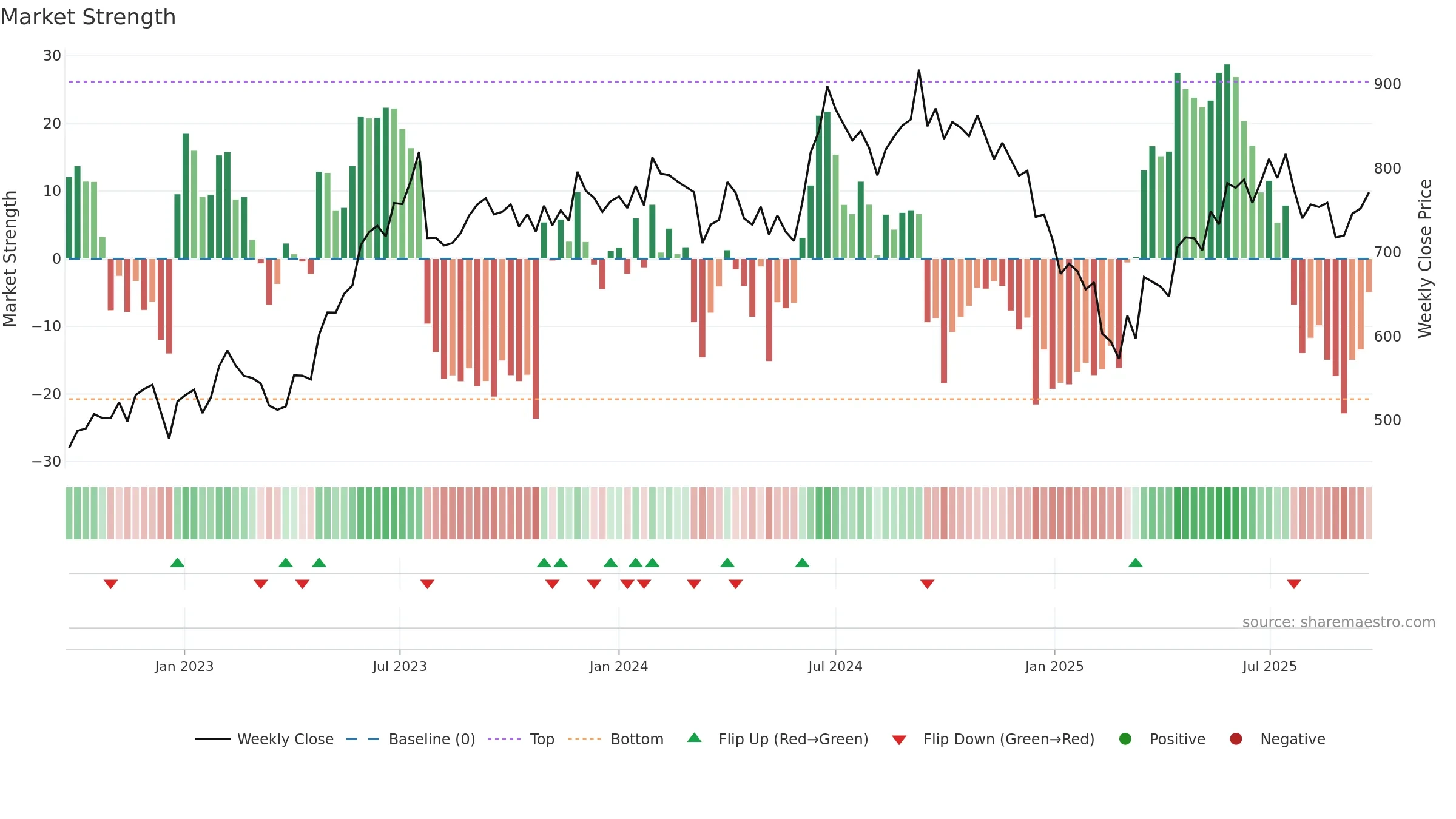
Task: Toggle the Bottom legend entry
Action: 616,739
